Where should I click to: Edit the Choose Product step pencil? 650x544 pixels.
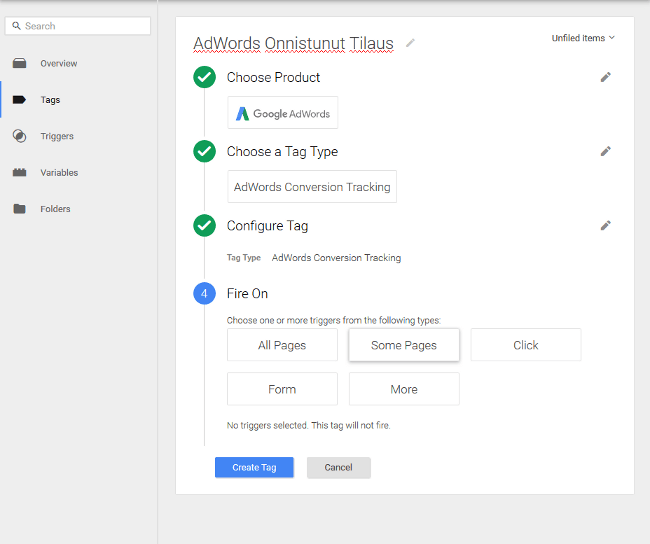click(x=606, y=77)
